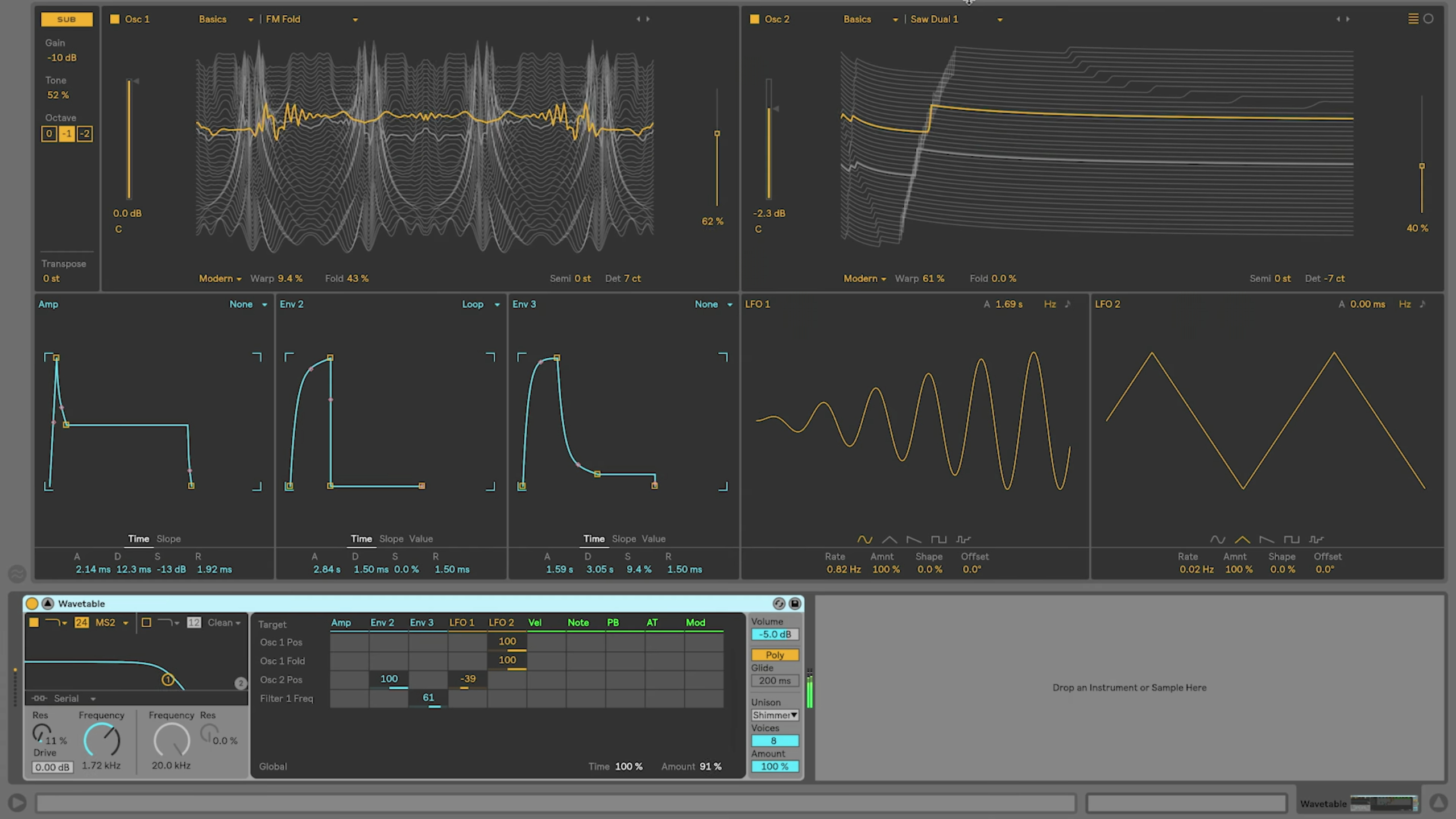1456x819 pixels.
Task: Select the square waveform for LFO 1
Action: (x=938, y=539)
